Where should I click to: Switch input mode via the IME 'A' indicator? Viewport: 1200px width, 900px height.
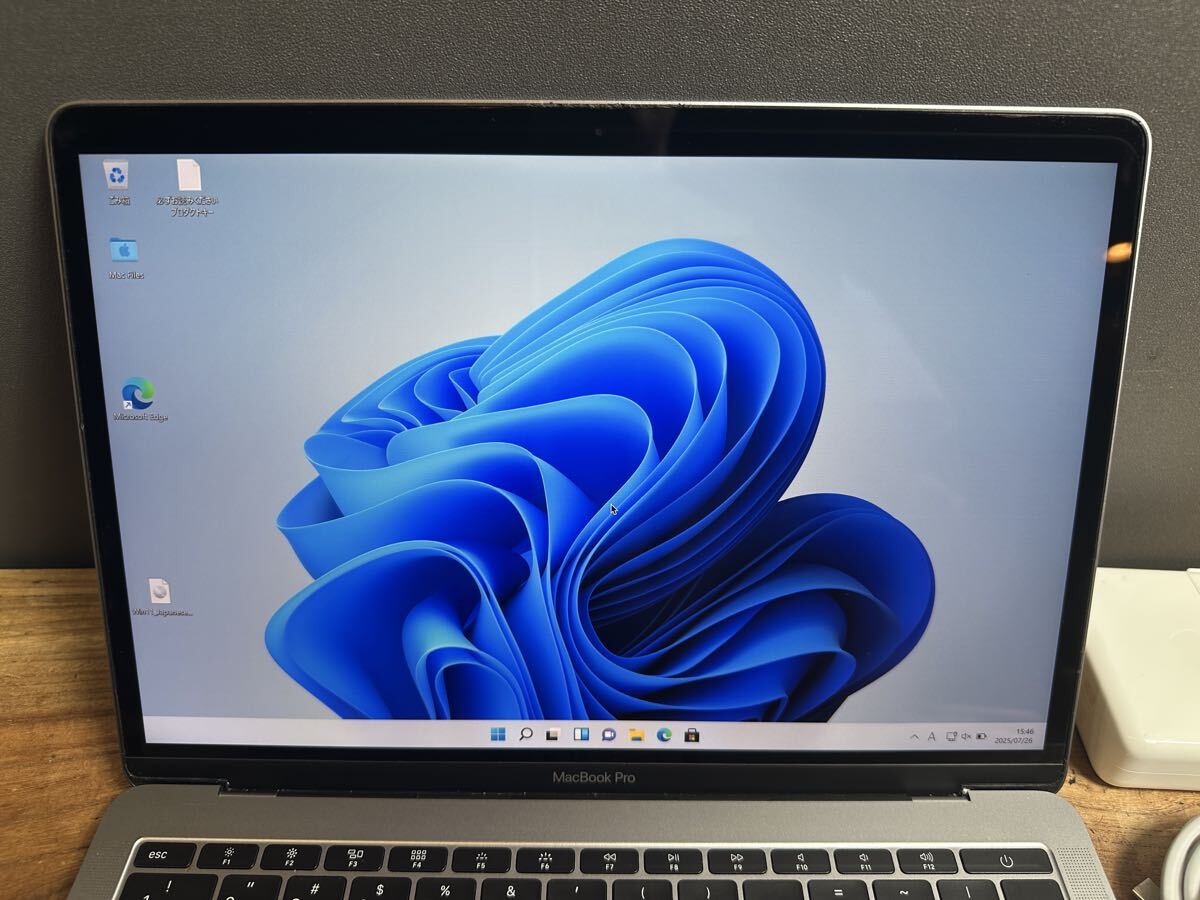point(932,737)
